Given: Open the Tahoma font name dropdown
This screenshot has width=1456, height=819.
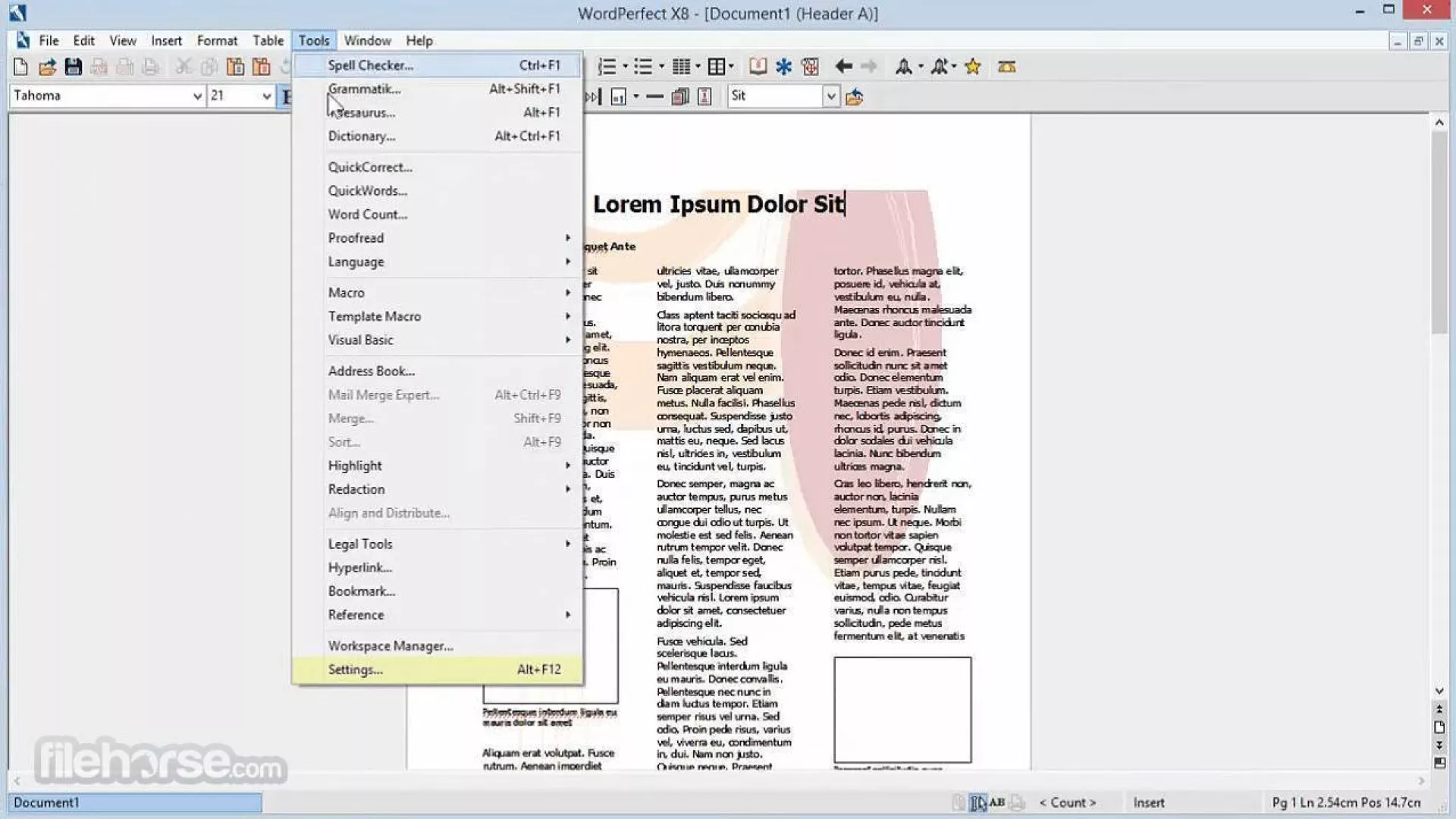Looking at the screenshot, I should point(196,96).
